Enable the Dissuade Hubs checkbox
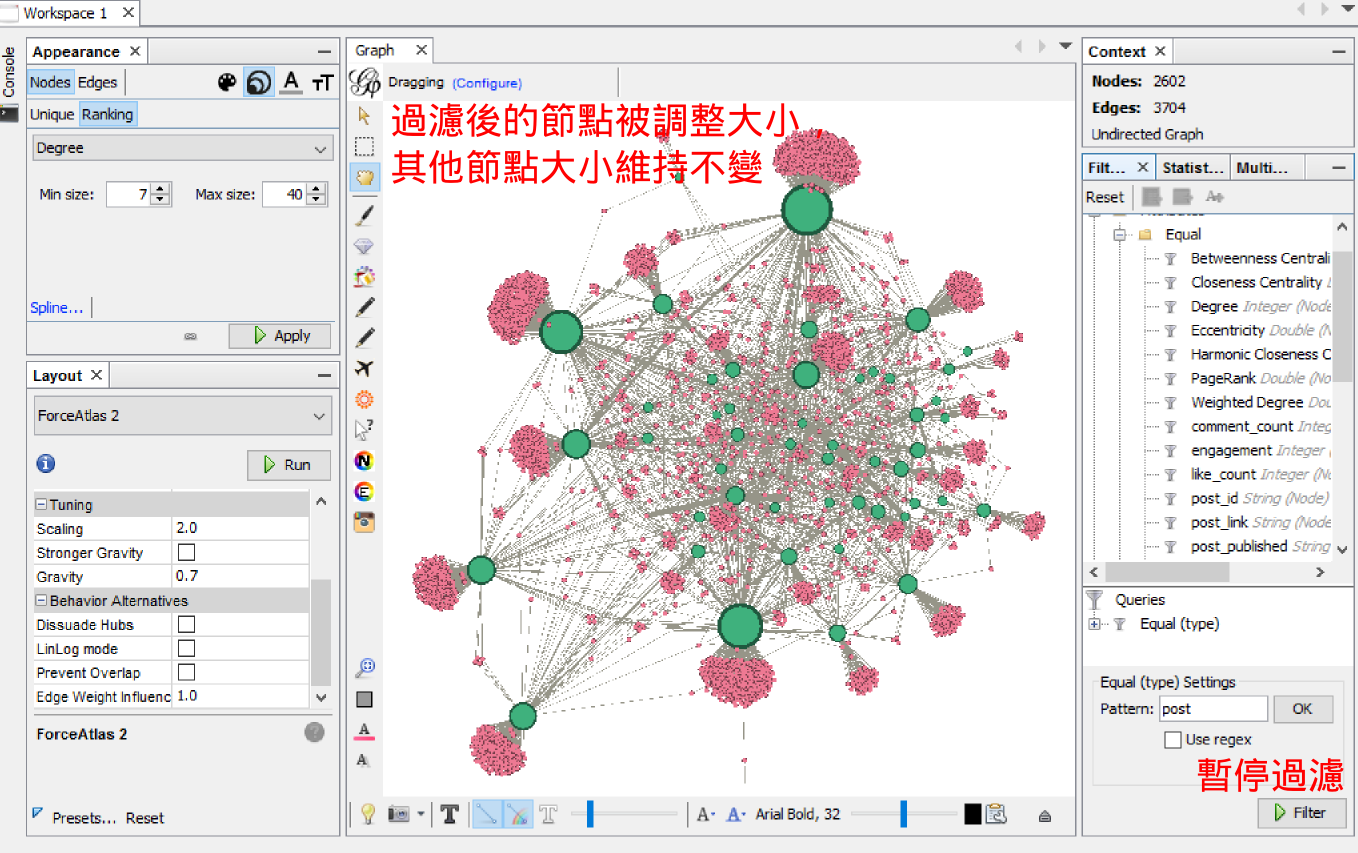The height and width of the screenshot is (853, 1358). point(186,625)
